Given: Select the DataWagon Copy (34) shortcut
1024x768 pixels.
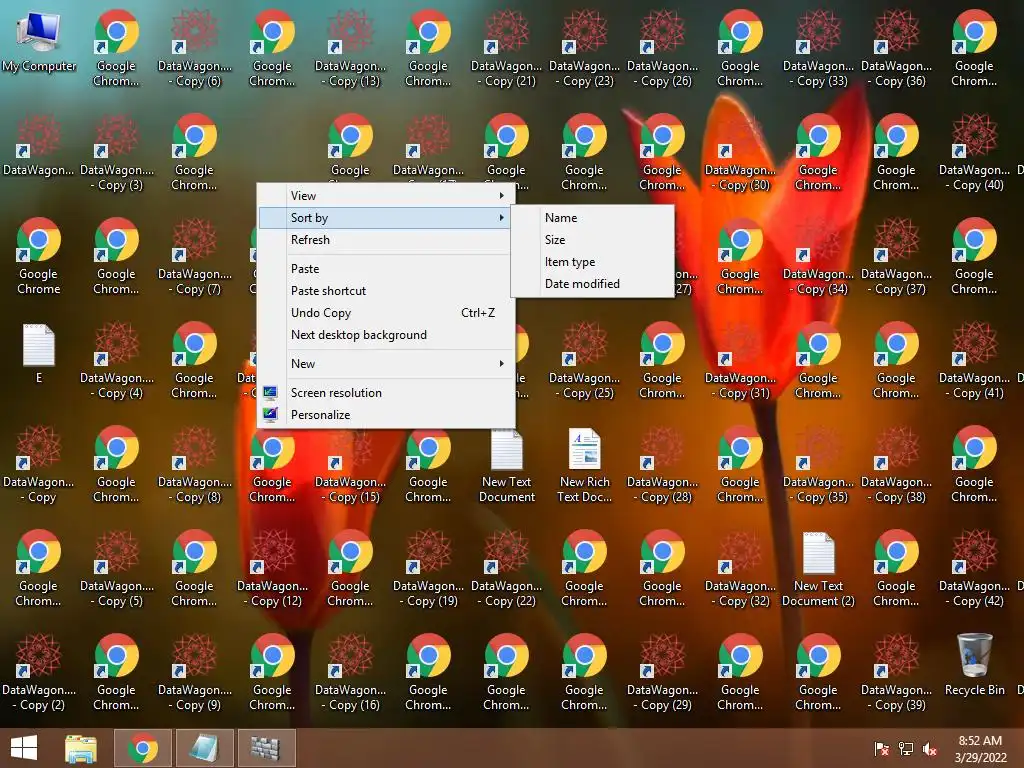Looking at the screenshot, I should click(x=818, y=257).
